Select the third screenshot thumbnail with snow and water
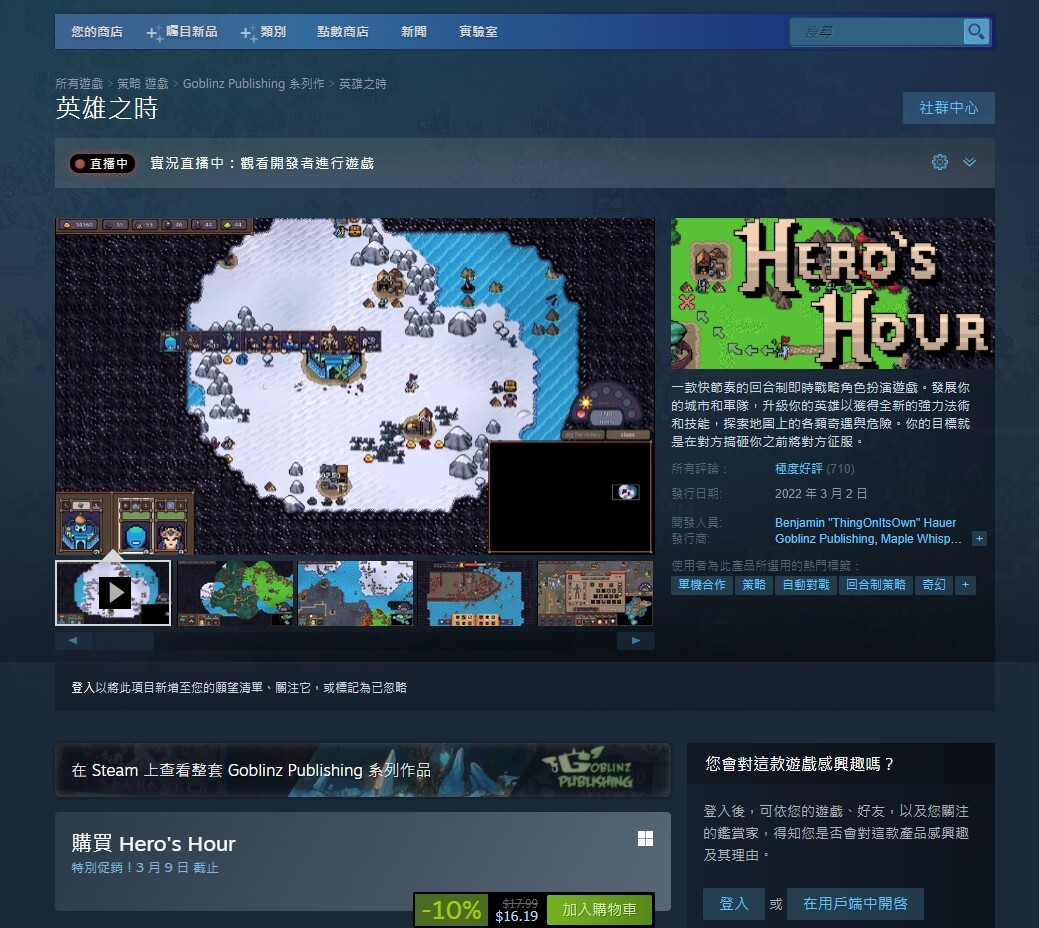 tap(356, 593)
